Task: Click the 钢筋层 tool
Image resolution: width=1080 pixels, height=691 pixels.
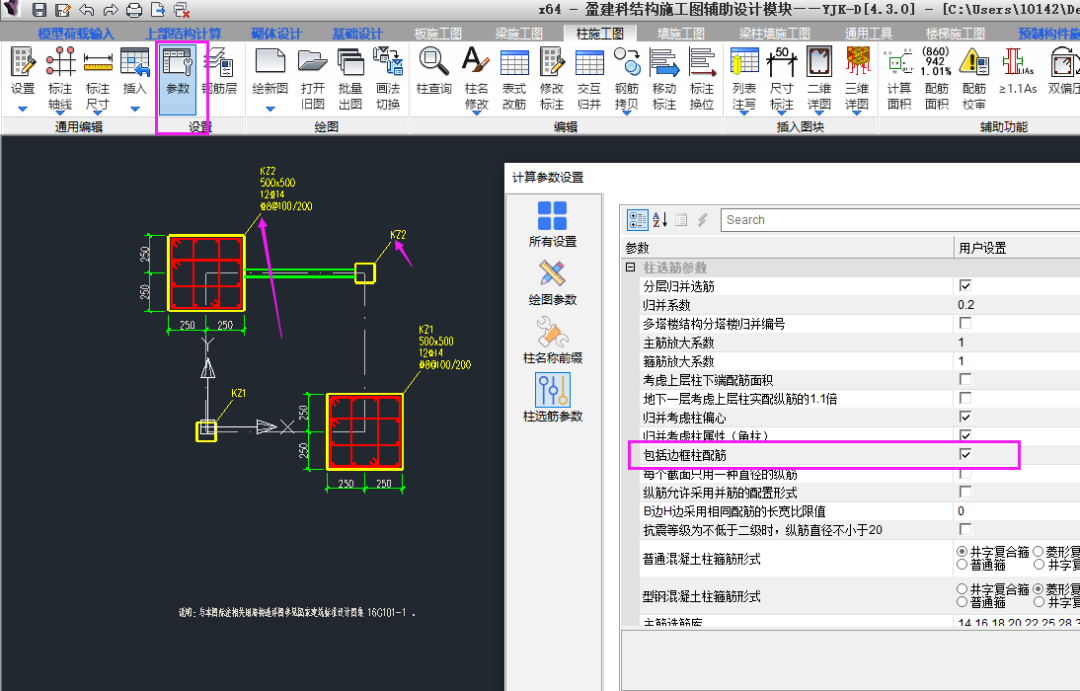Action: tap(219, 72)
